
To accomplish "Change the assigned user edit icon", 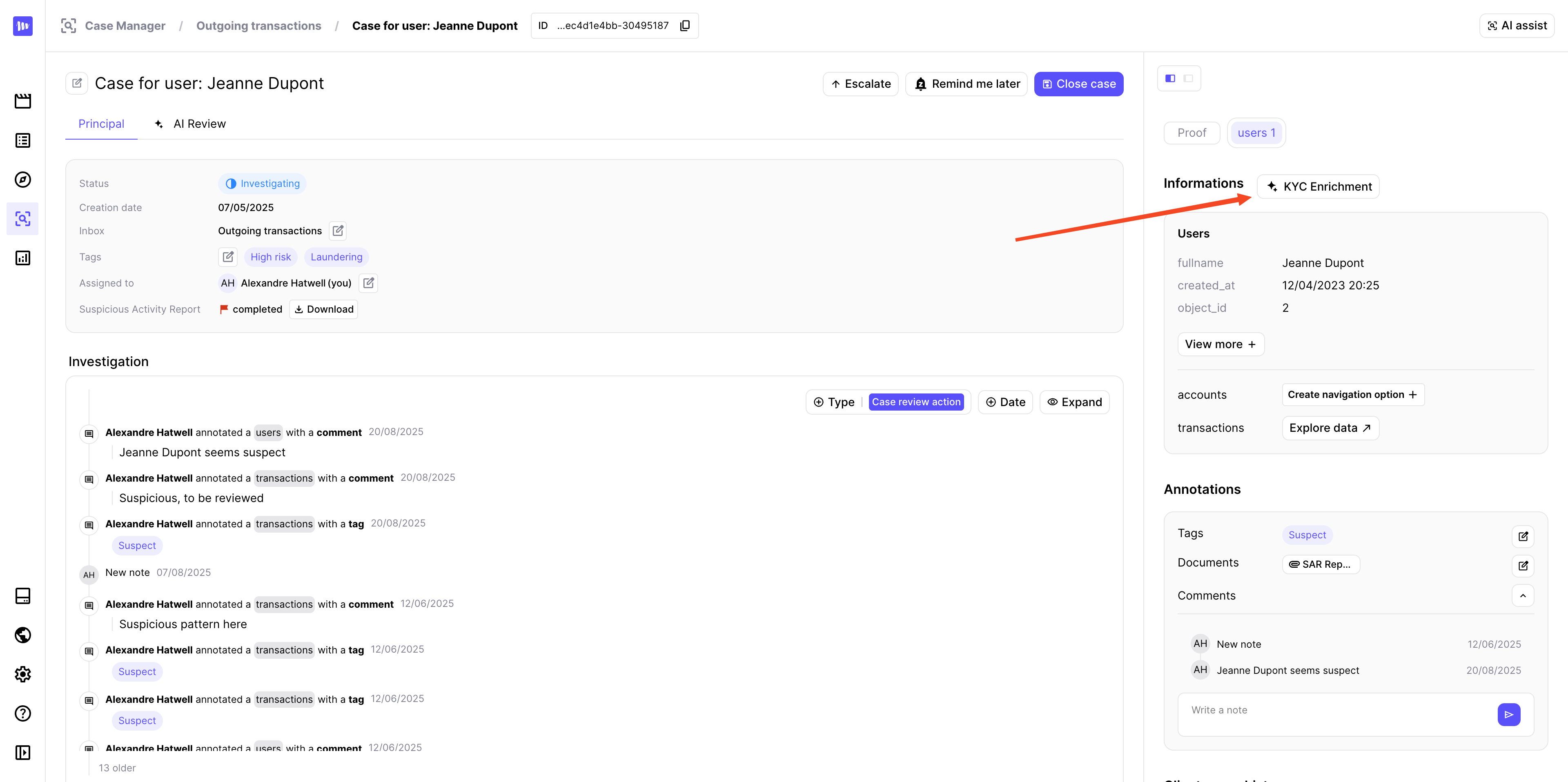I will tap(368, 283).
